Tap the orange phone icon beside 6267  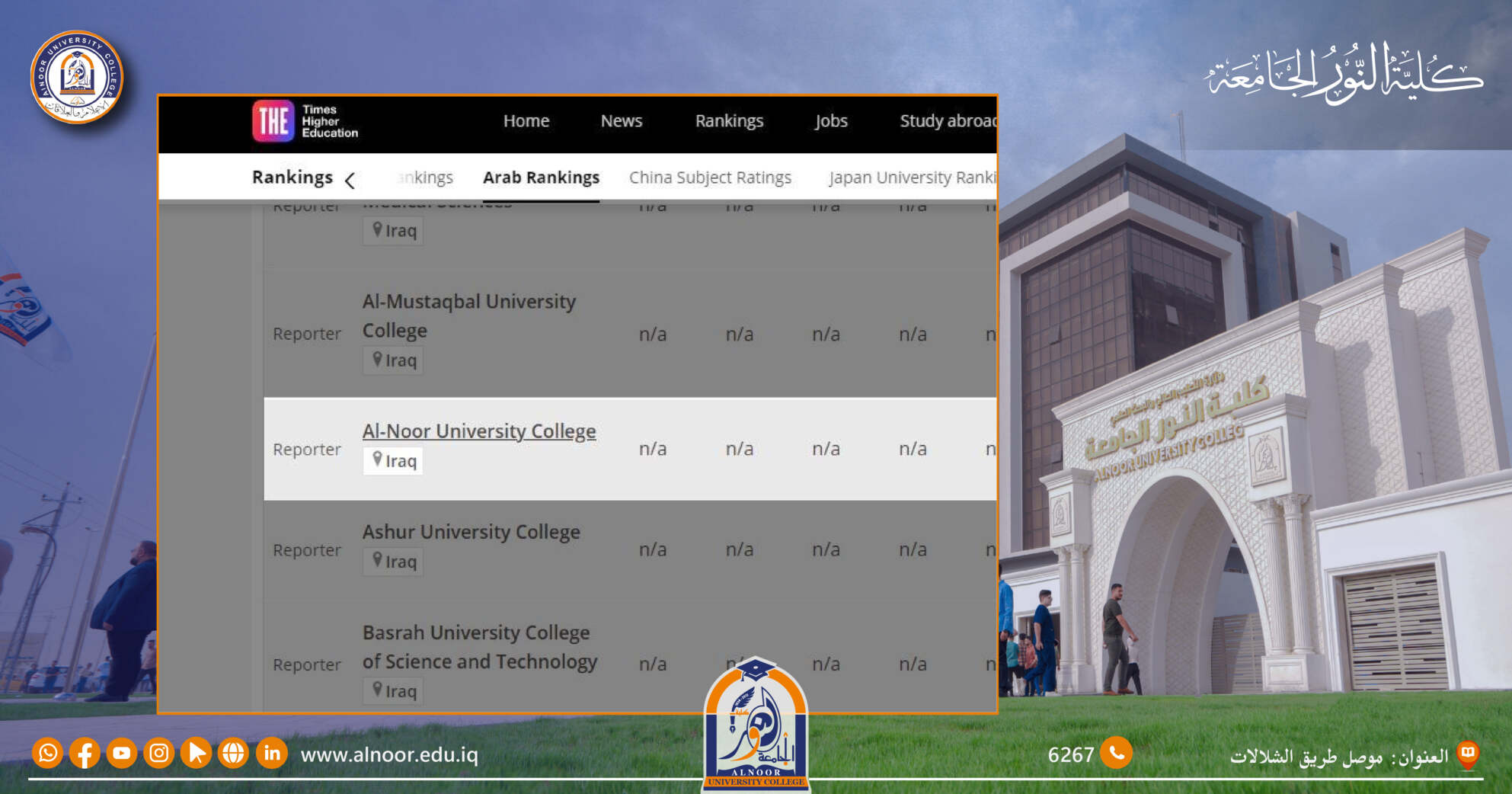[x=1116, y=754]
